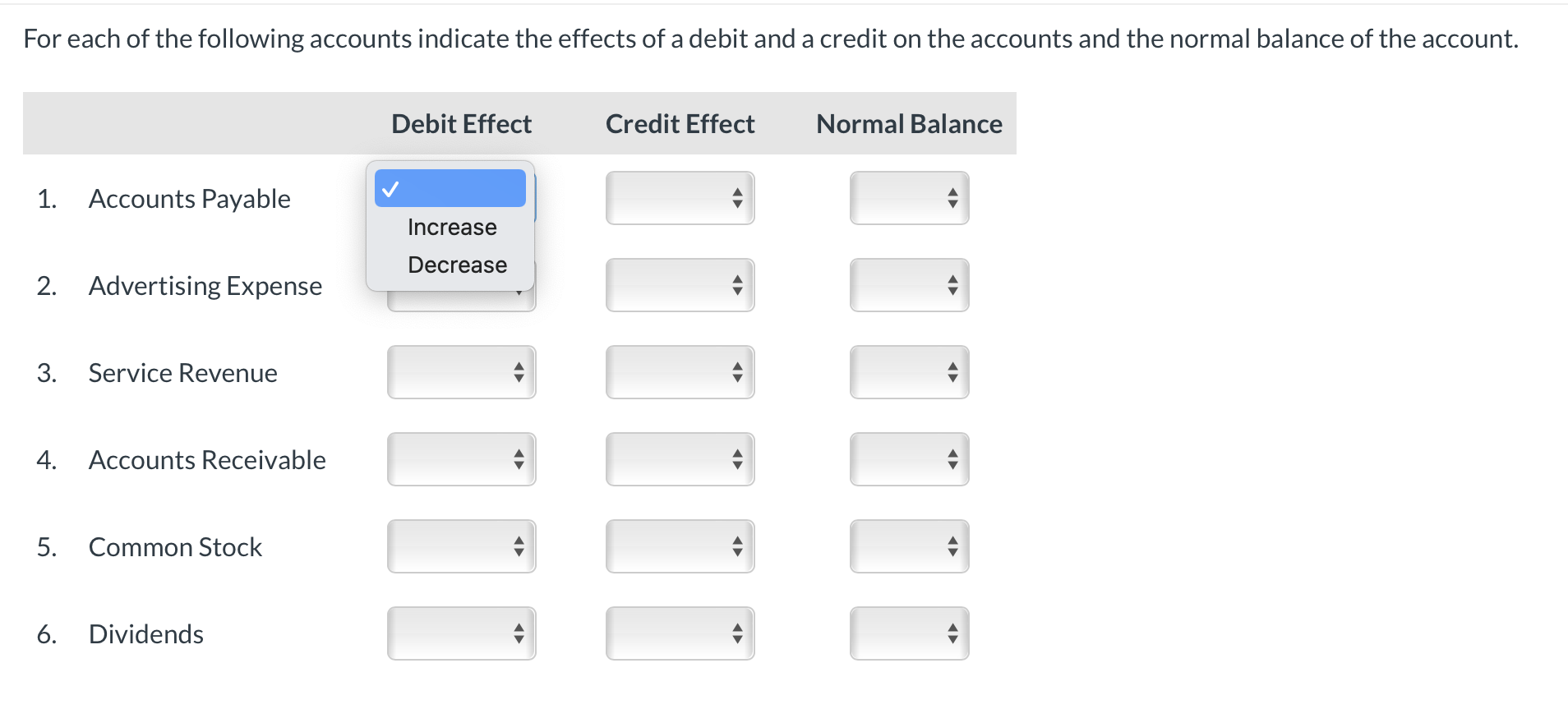1568x723 pixels.
Task: Open the Credit Effect dropdown for Service Revenue
Action: click(679, 372)
